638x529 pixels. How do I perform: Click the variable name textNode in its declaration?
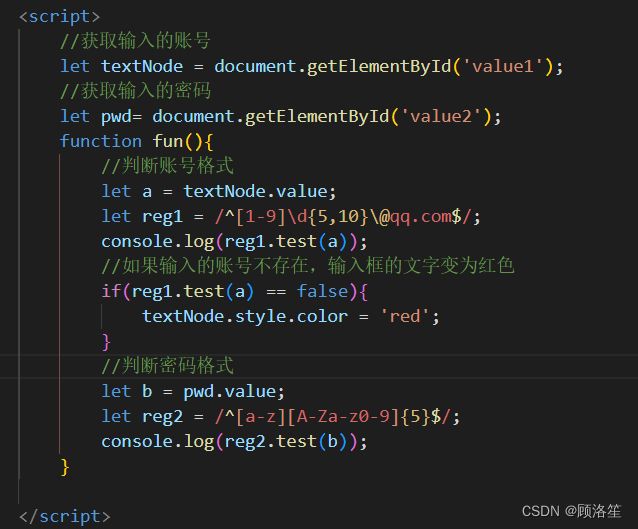[x=142, y=66]
